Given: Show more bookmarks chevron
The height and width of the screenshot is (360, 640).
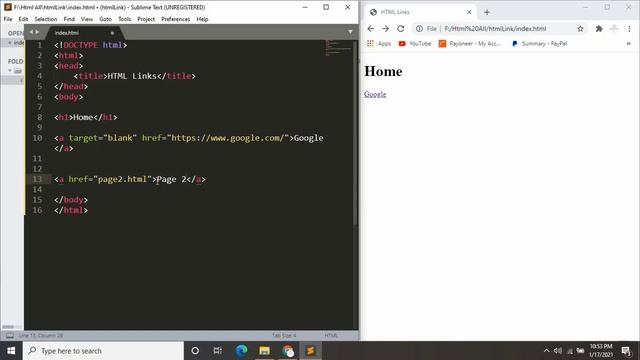Looking at the screenshot, I should pos(629,44).
